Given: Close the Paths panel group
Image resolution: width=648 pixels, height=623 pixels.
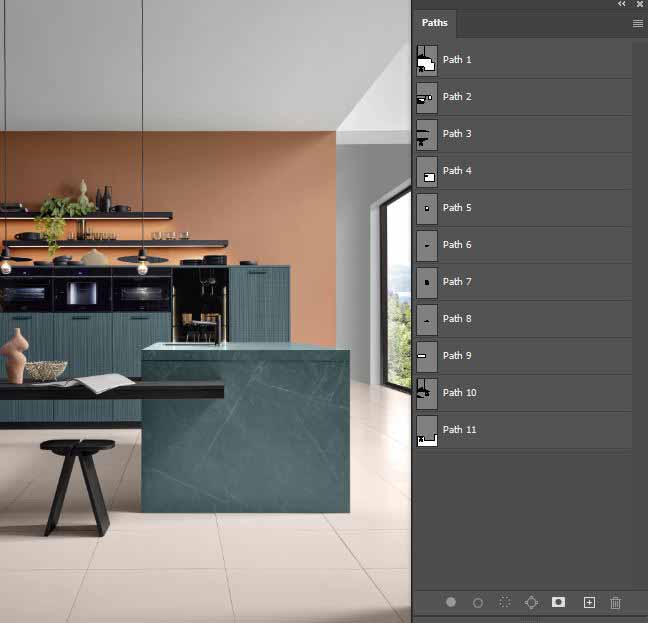Looking at the screenshot, I should coord(639,5).
